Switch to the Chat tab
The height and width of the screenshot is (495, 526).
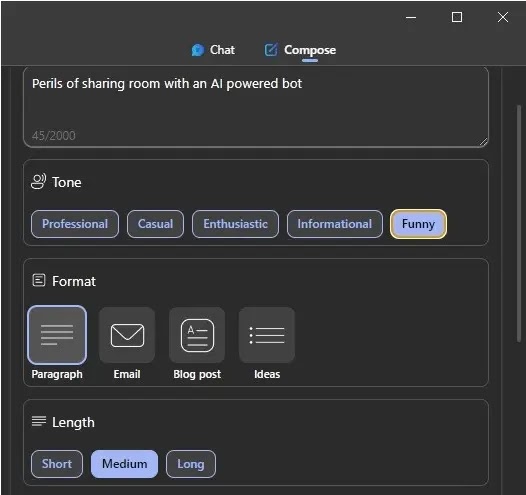pos(213,50)
